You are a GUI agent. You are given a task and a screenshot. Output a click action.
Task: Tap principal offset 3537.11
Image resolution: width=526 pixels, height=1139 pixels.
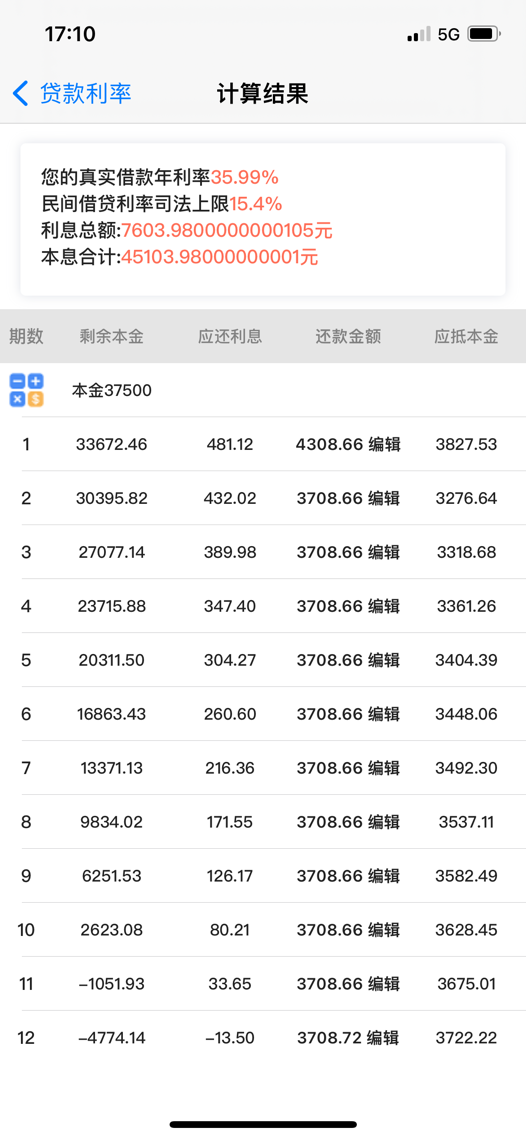click(x=466, y=822)
